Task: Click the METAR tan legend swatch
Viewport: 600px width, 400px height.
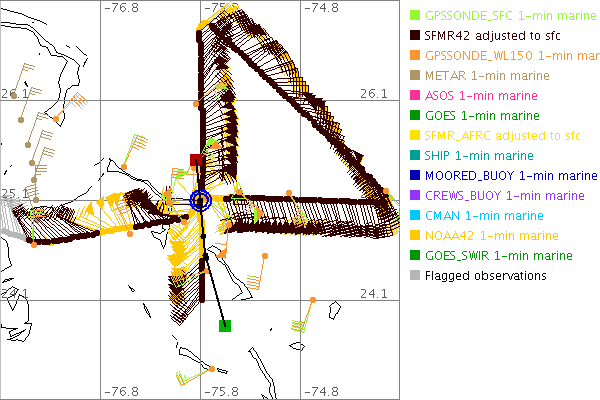Action: [415, 76]
